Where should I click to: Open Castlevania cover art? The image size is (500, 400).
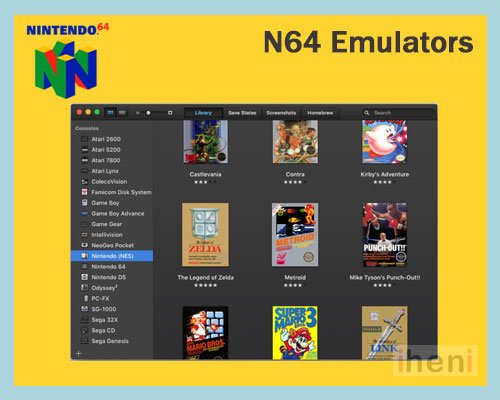tap(206, 142)
